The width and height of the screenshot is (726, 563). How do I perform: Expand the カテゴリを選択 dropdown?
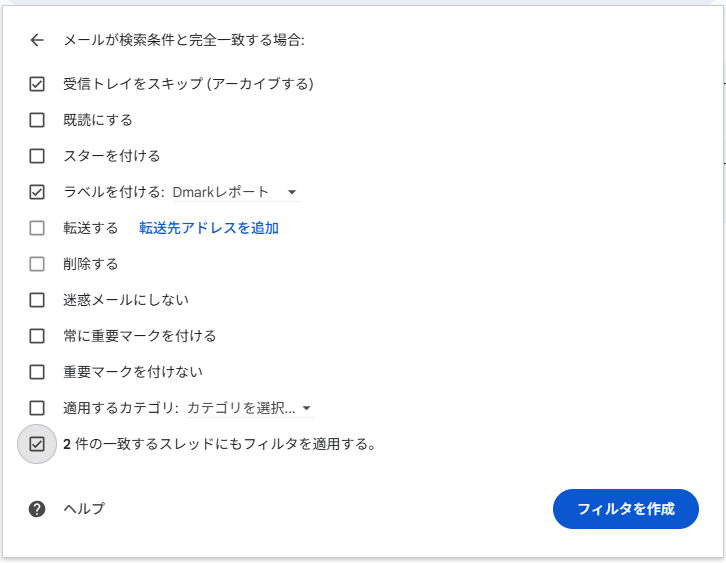tap(250, 408)
